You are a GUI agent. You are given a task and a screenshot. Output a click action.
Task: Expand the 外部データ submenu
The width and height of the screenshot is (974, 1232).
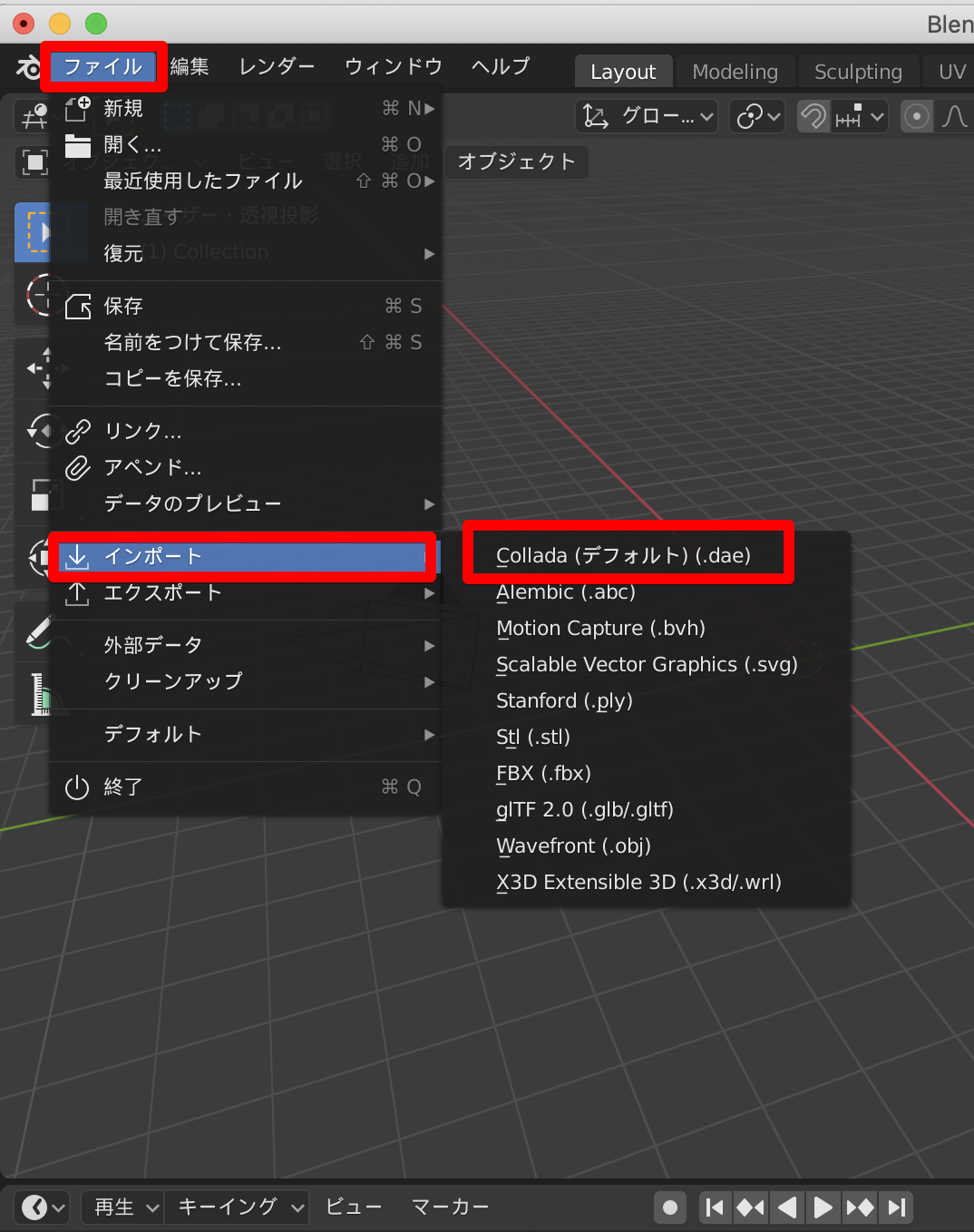coord(246,645)
